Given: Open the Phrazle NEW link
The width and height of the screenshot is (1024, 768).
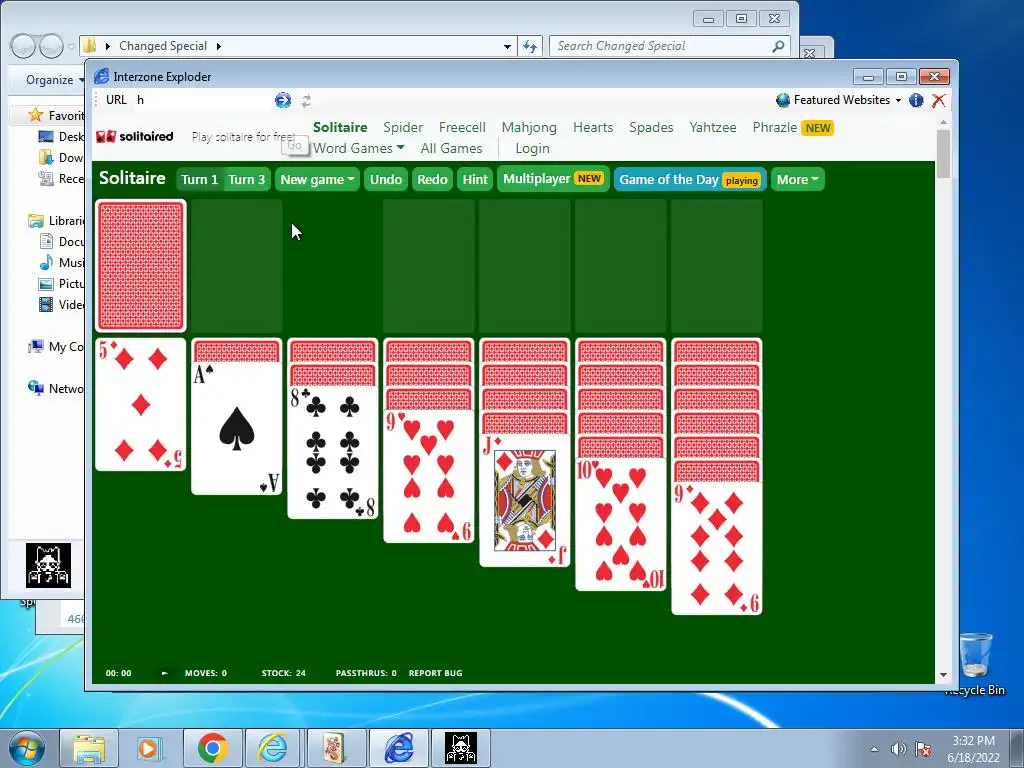Looking at the screenshot, I should (792, 127).
